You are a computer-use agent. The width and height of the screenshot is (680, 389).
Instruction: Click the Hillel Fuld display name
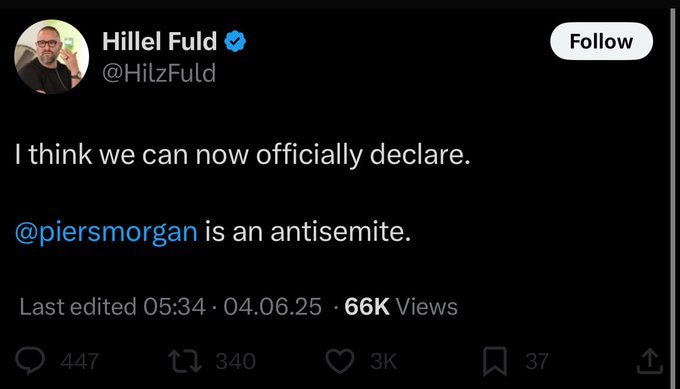[x=160, y=41]
